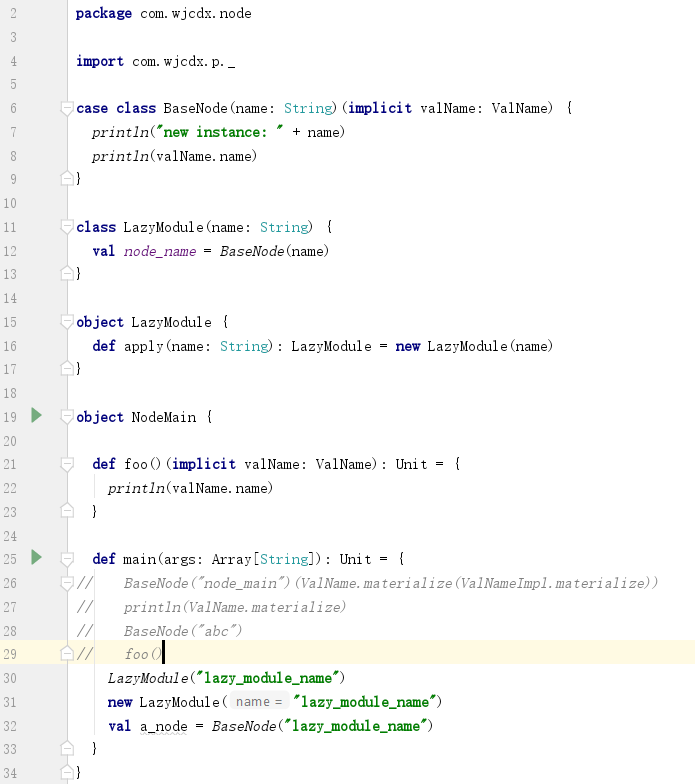Click apply method name on line 16
The height and width of the screenshot is (784, 695).
(144, 346)
